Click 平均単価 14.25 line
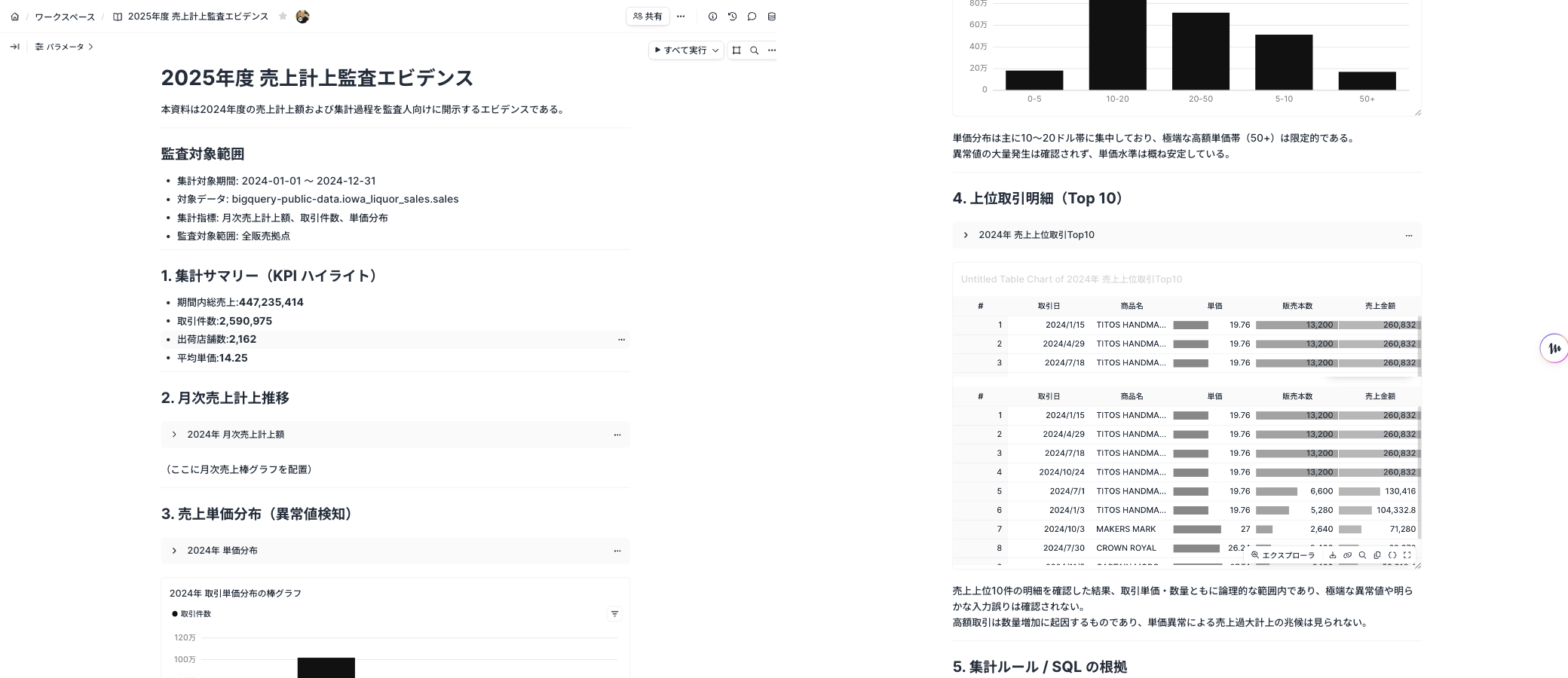1568x678 pixels. click(213, 358)
